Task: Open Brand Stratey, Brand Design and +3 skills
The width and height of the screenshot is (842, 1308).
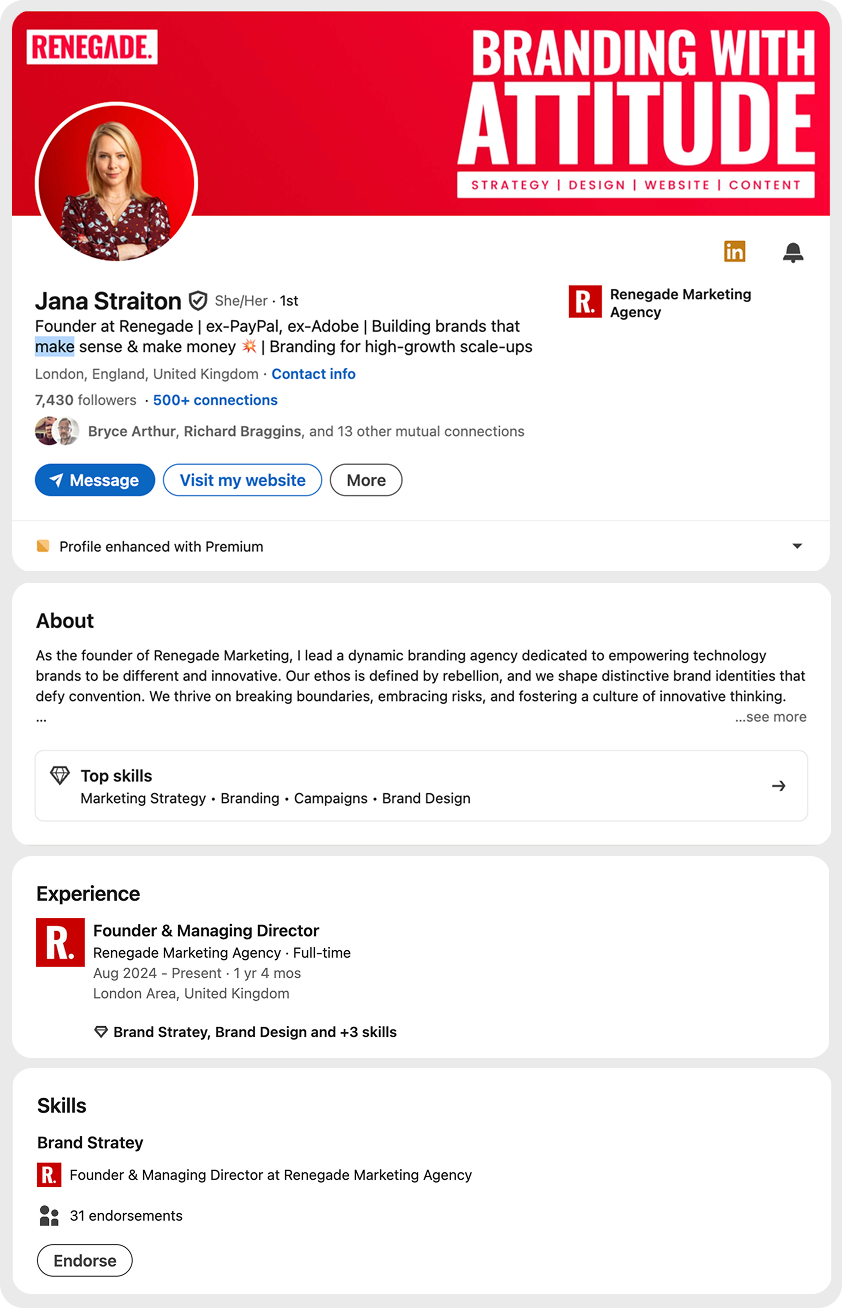Action: (x=254, y=1032)
